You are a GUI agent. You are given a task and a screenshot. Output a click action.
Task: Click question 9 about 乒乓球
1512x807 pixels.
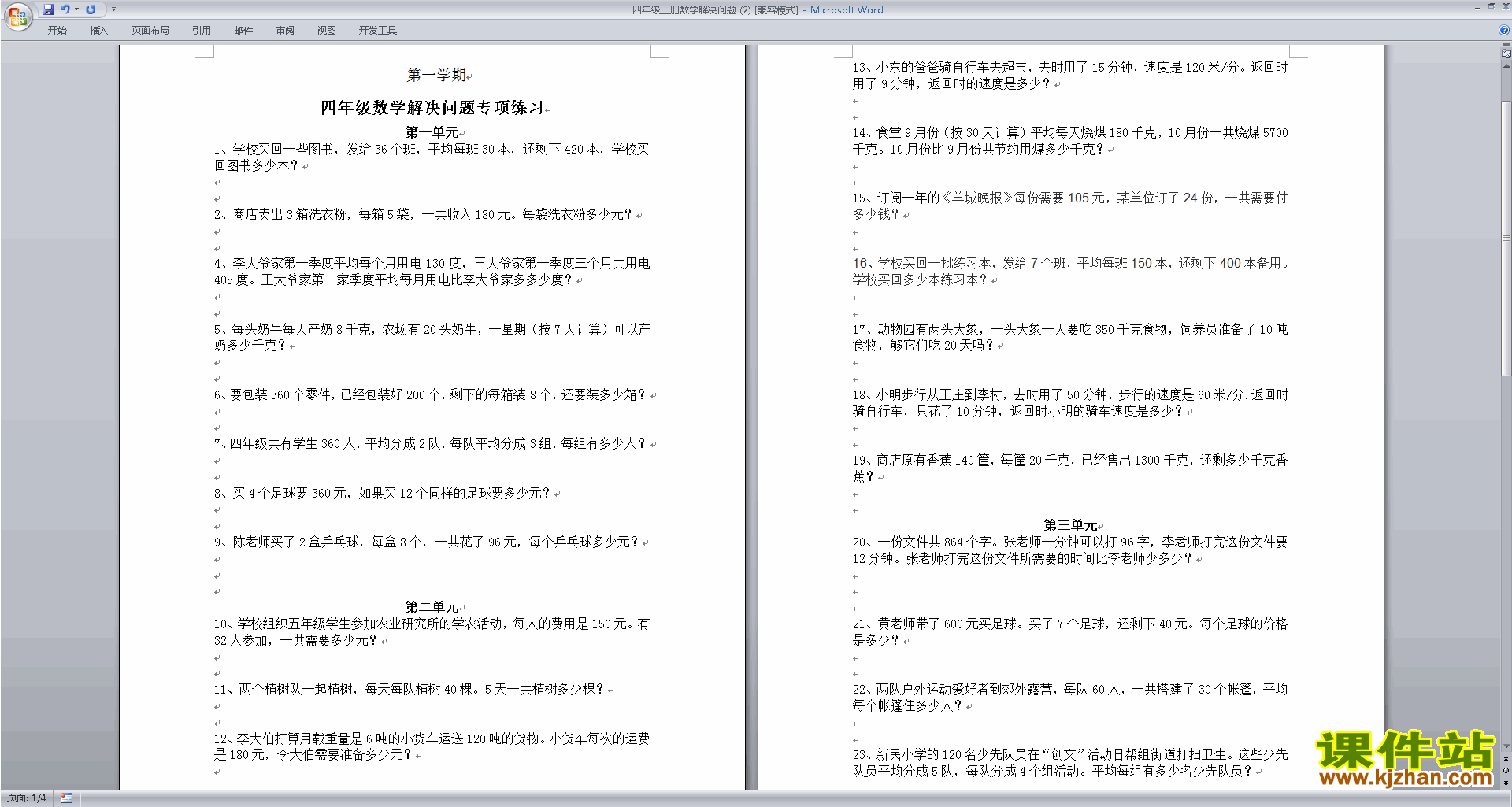tap(426, 542)
